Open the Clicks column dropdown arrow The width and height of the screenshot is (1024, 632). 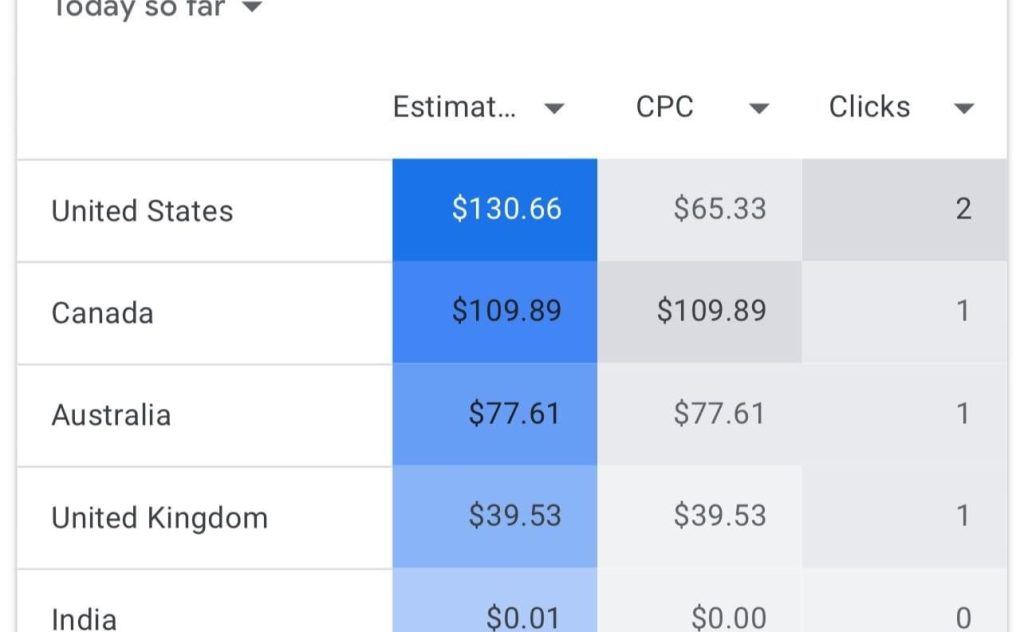pos(964,109)
